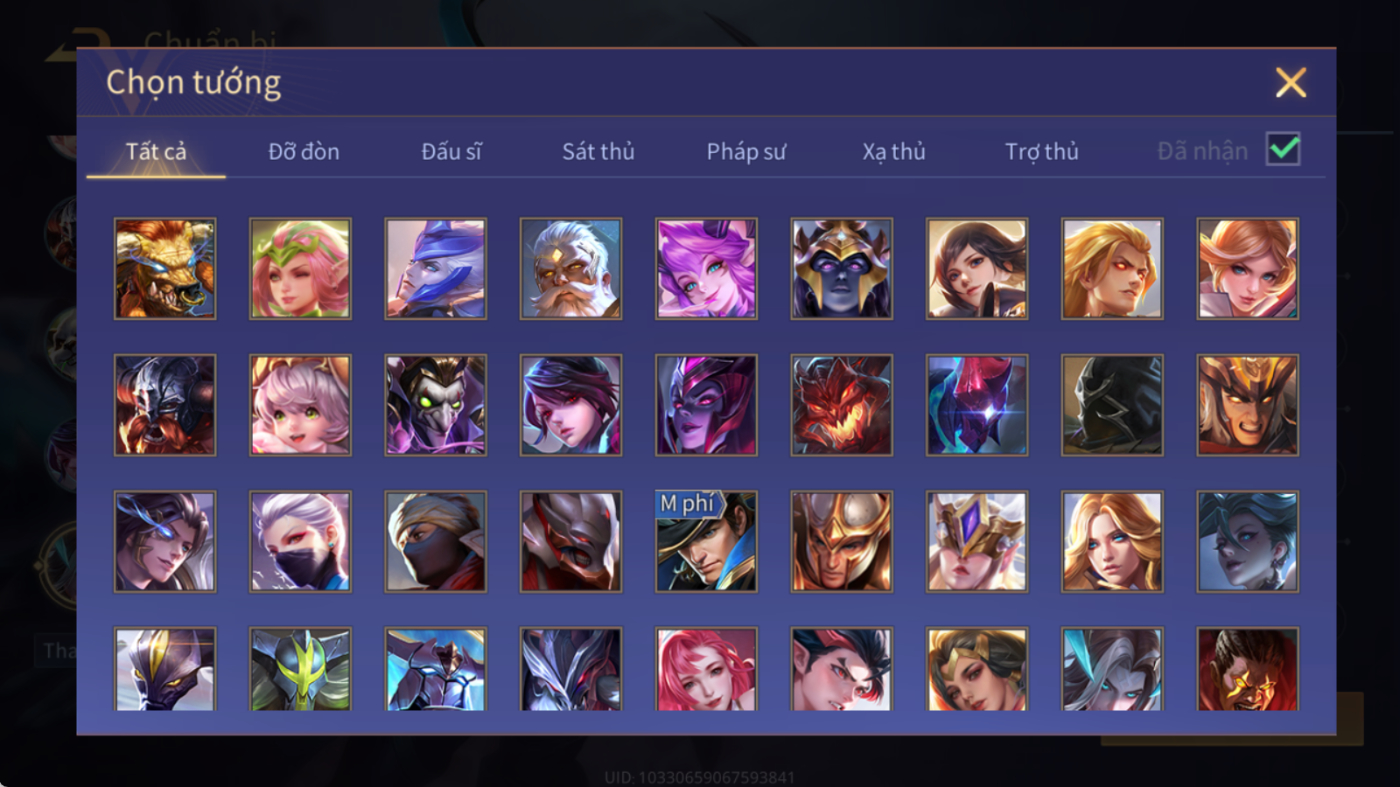Screen dimensions: 1400x787
Task: Switch to the "Đỡ đòn" tab
Action: (304, 152)
